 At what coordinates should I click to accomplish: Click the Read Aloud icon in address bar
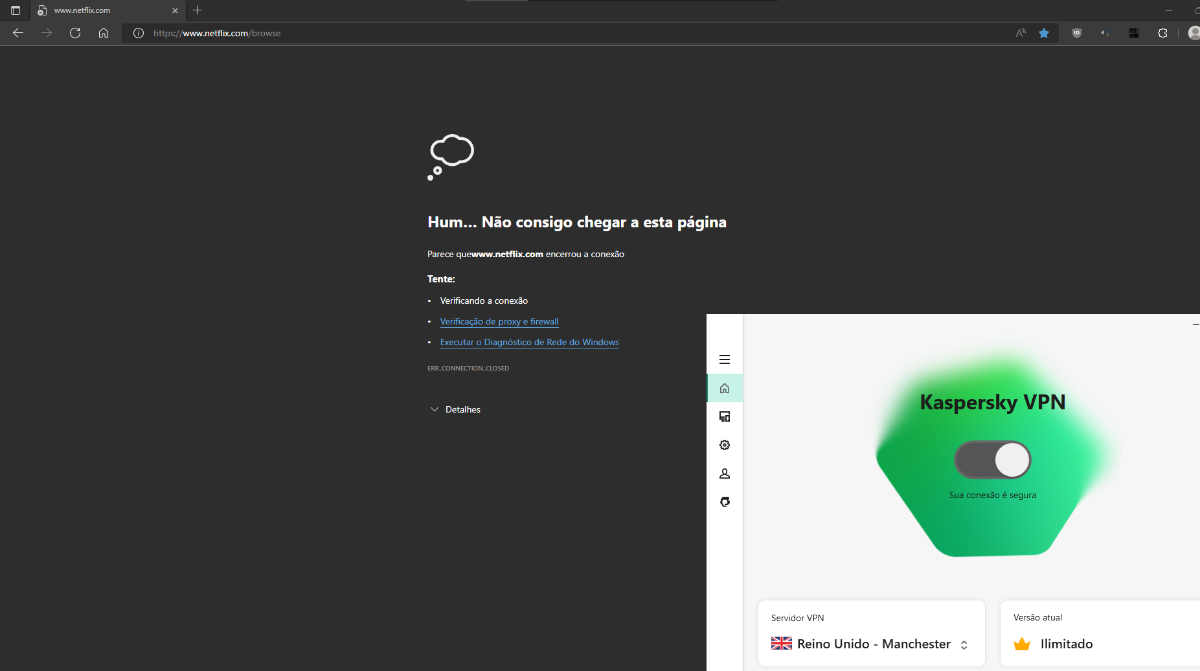(x=1020, y=33)
